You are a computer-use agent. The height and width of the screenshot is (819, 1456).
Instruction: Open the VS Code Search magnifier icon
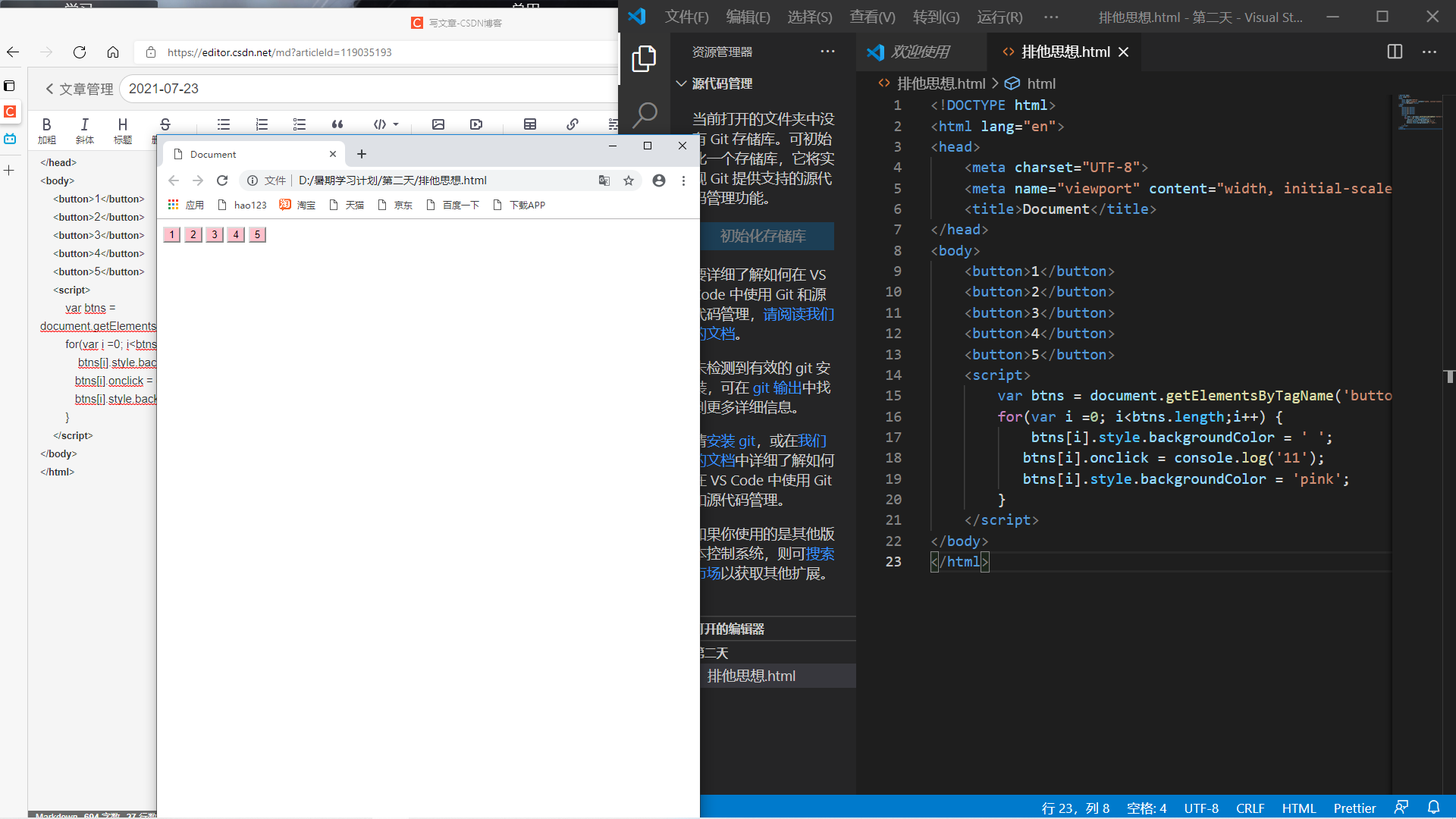tap(644, 115)
